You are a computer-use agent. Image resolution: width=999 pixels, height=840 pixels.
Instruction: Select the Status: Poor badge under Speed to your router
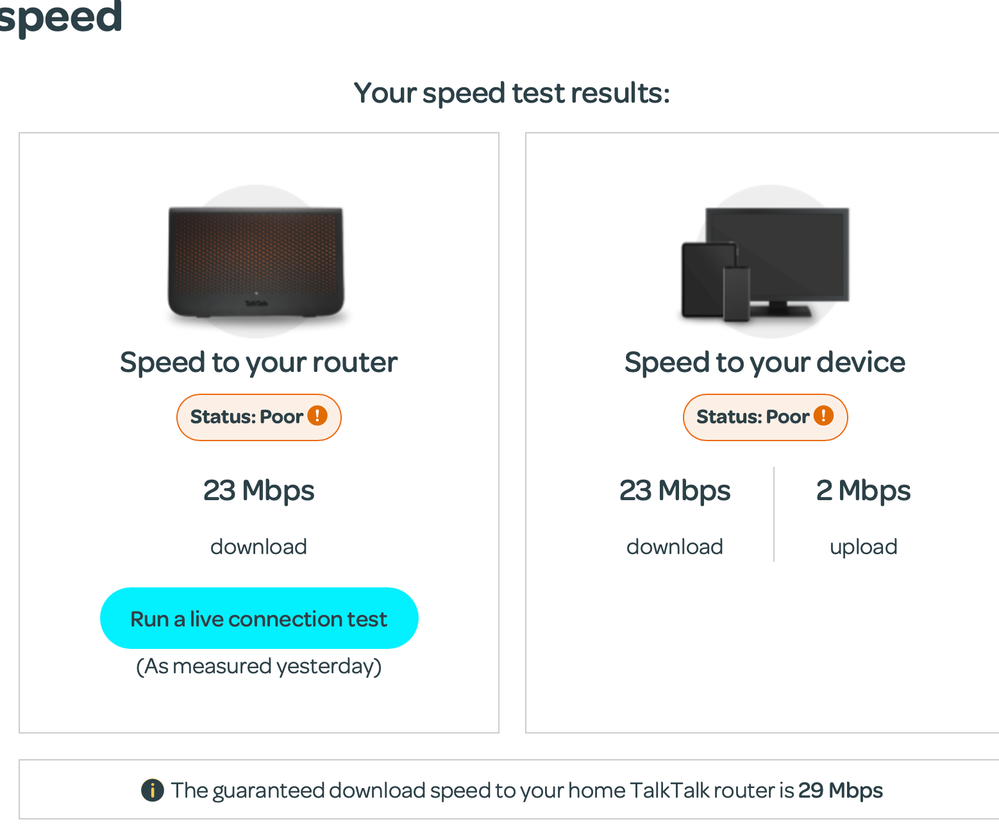258,417
